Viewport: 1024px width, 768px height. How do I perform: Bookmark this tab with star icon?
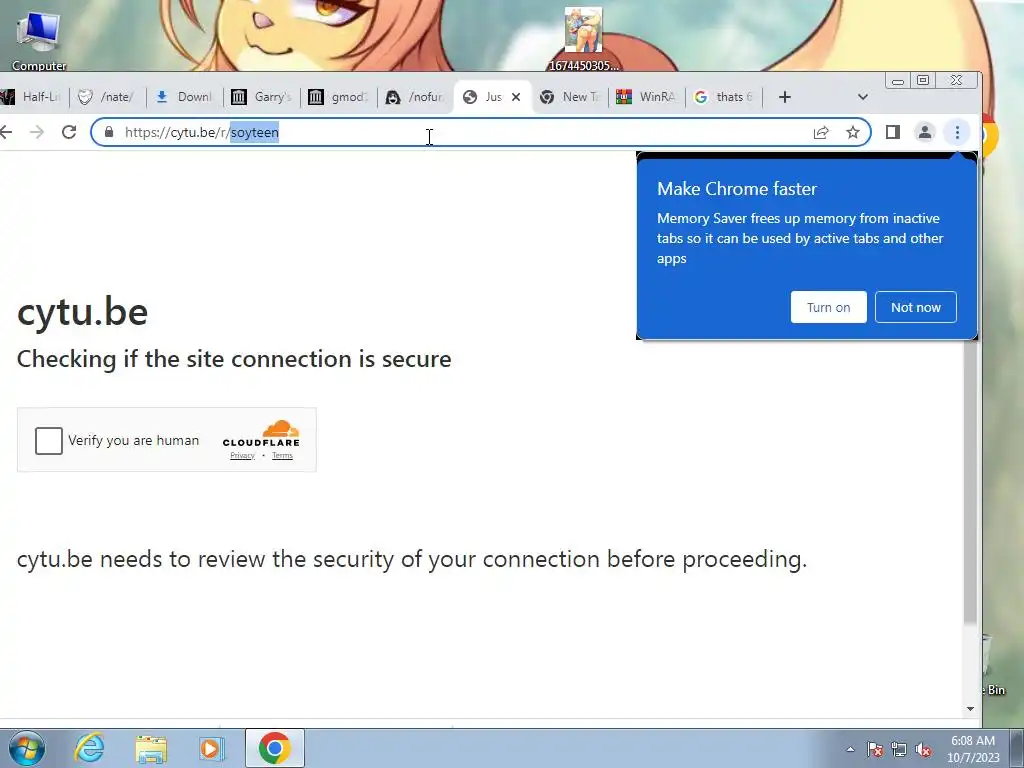[853, 133]
